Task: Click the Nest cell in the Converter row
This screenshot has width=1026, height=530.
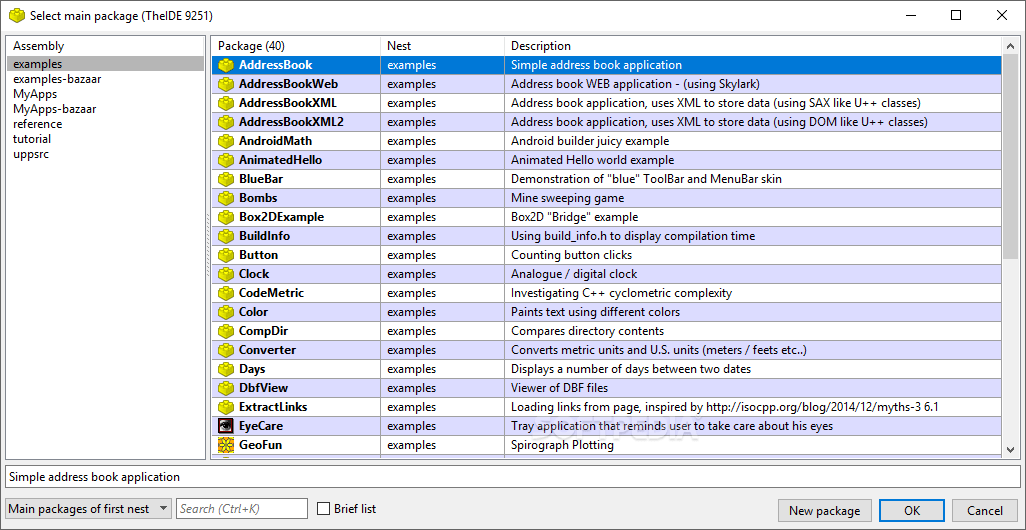Action: tap(442, 350)
